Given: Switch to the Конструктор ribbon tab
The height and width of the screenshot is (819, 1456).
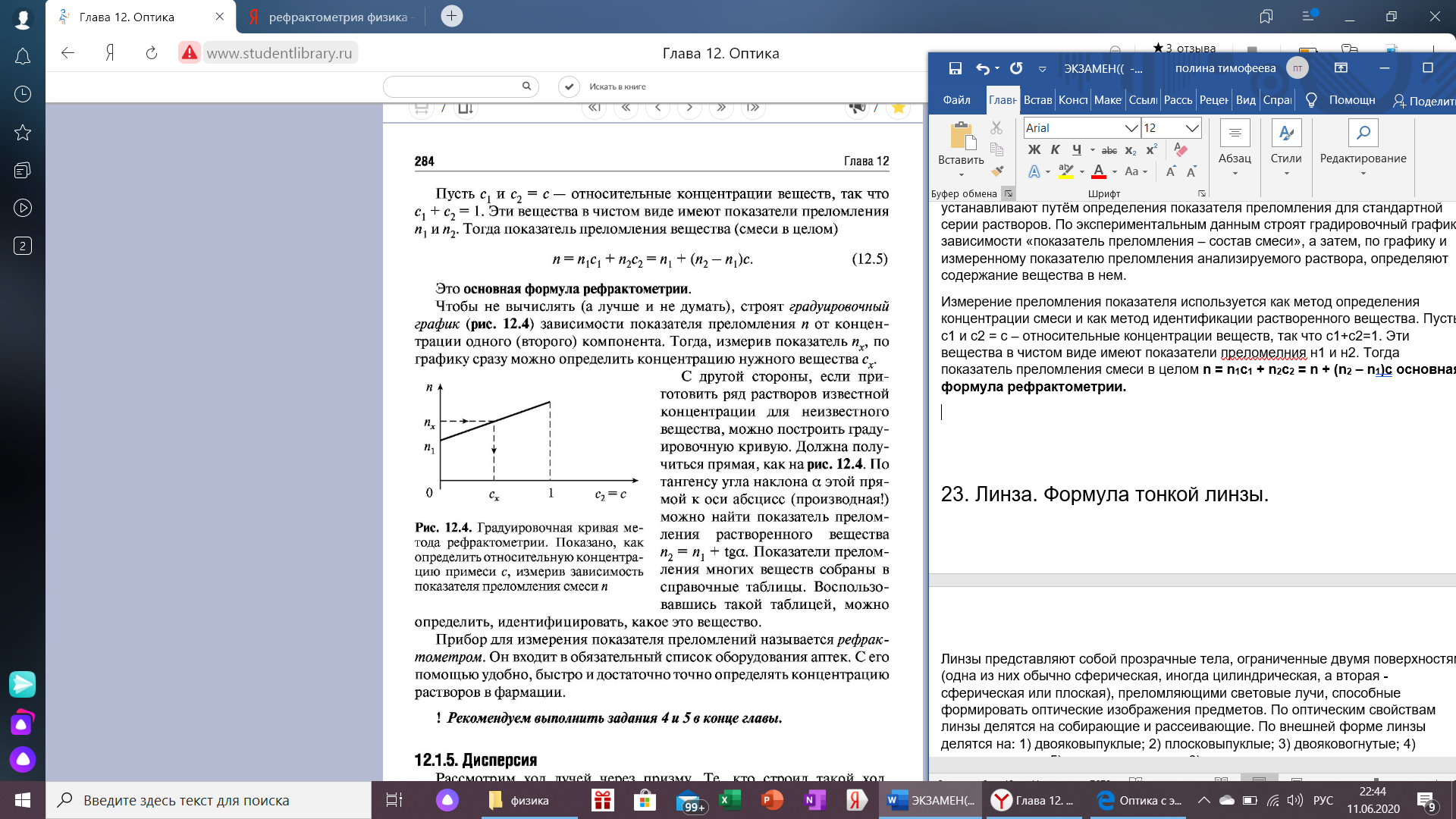Looking at the screenshot, I should click(x=1073, y=100).
